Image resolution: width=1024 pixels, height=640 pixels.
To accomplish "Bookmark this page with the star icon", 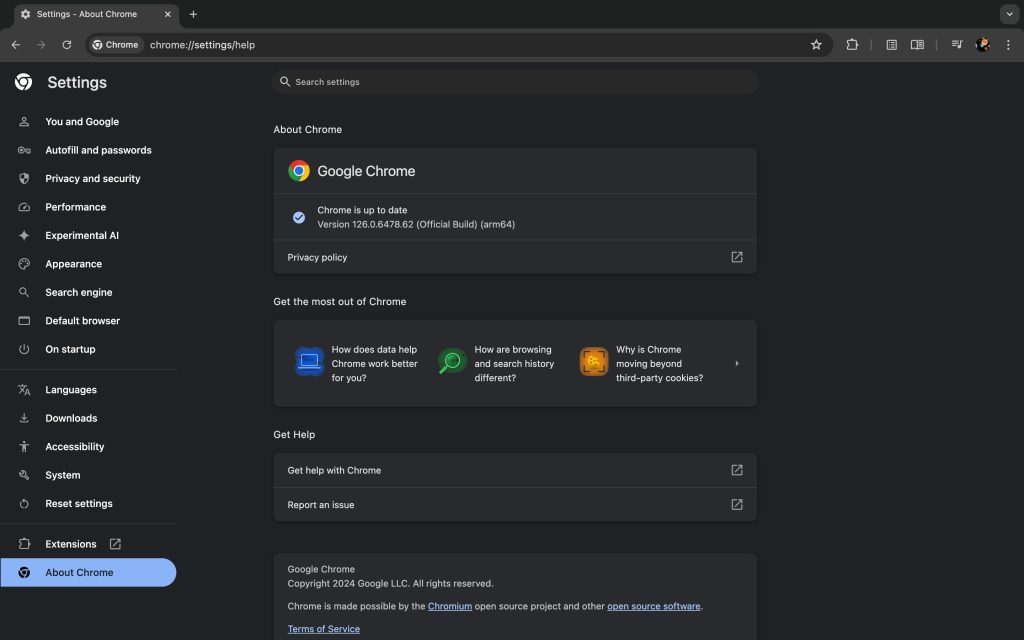I will (816, 45).
